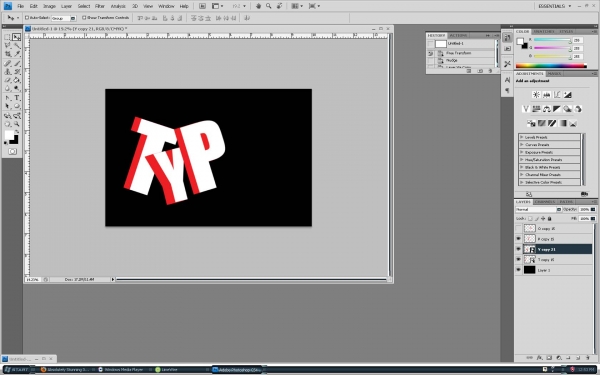Open the Opacity dropdown arrow
Image resolution: width=600 pixels, height=375 pixels.
pyautogui.click(x=593, y=209)
